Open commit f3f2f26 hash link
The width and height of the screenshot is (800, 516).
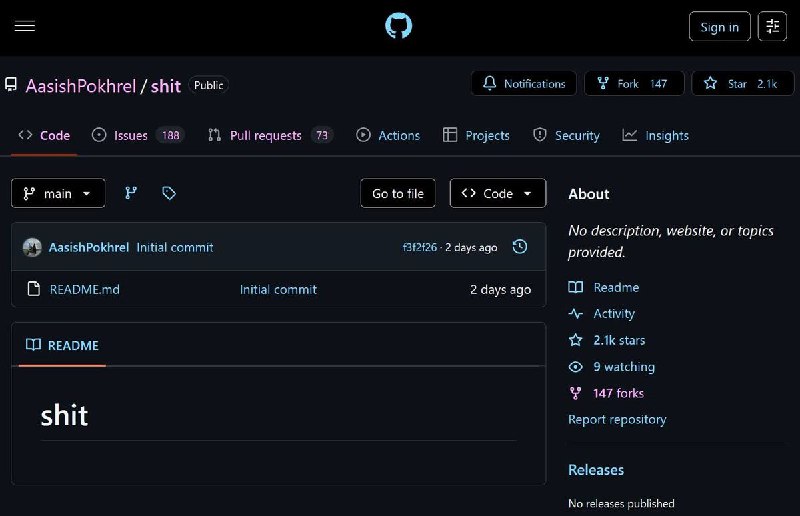point(419,248)
